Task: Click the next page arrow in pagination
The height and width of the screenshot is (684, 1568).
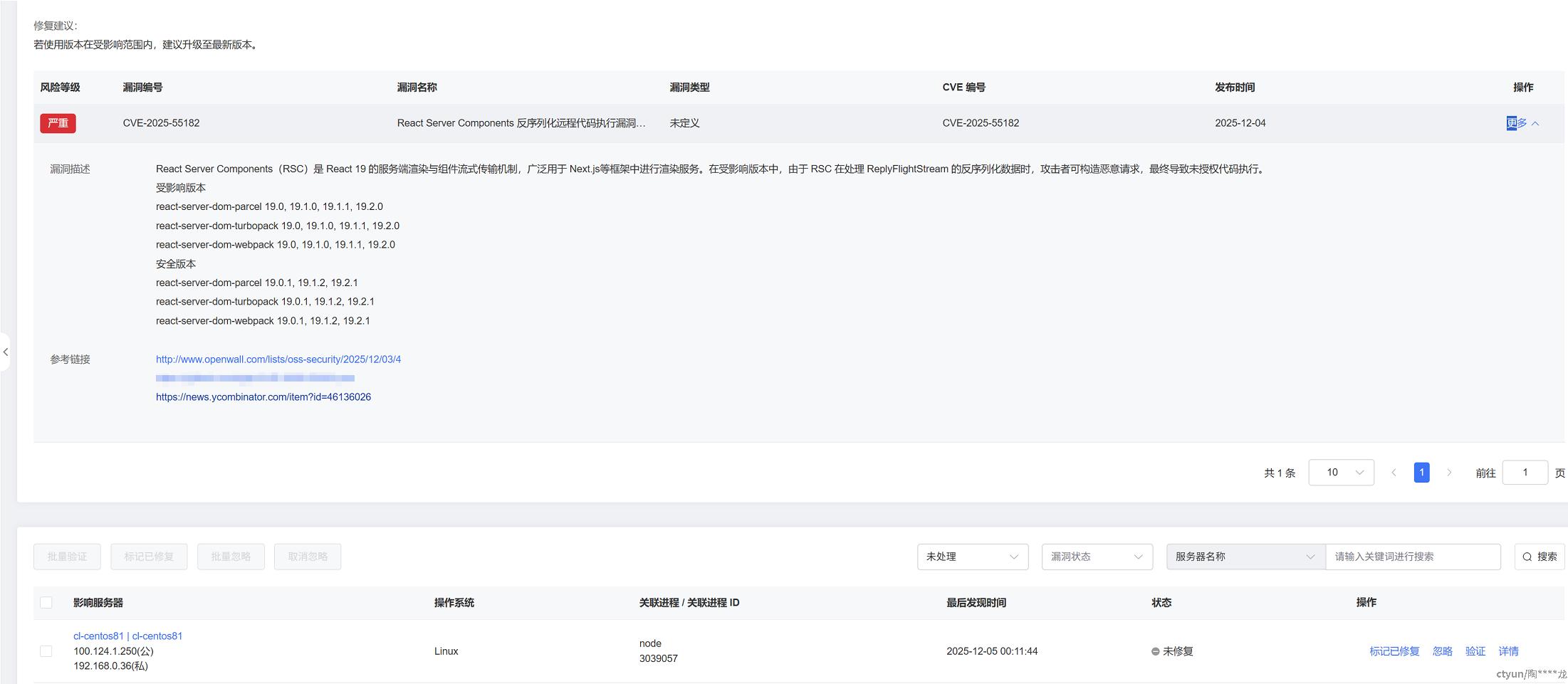Action: coord(1450,472)
